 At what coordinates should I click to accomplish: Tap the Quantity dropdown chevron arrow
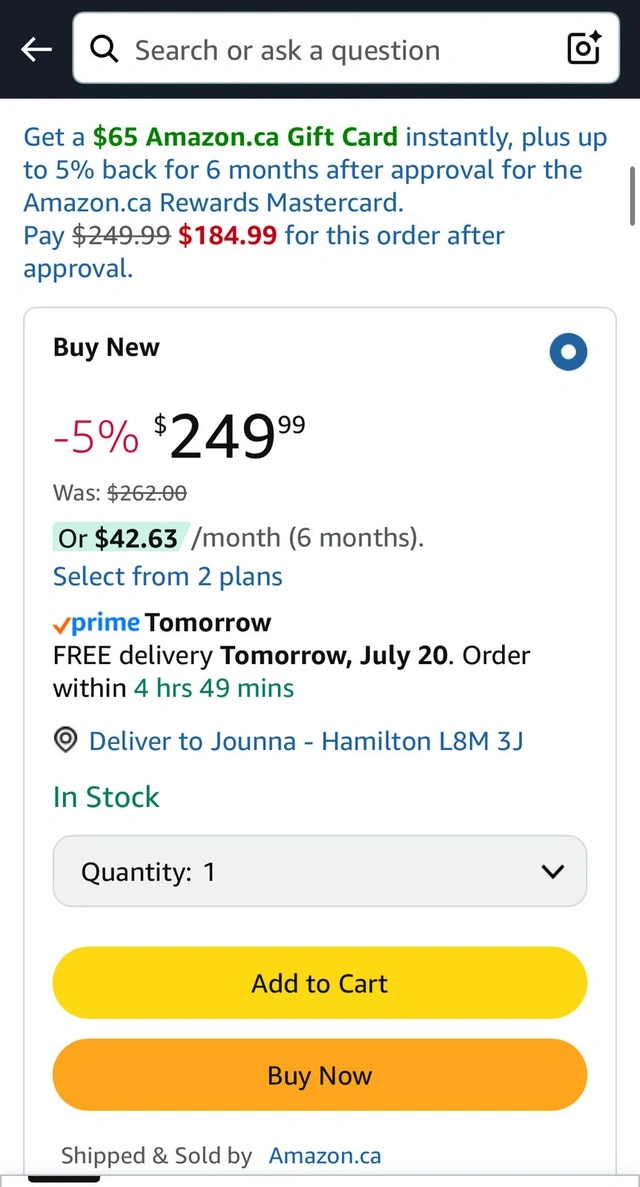click(x=552, y=872)
